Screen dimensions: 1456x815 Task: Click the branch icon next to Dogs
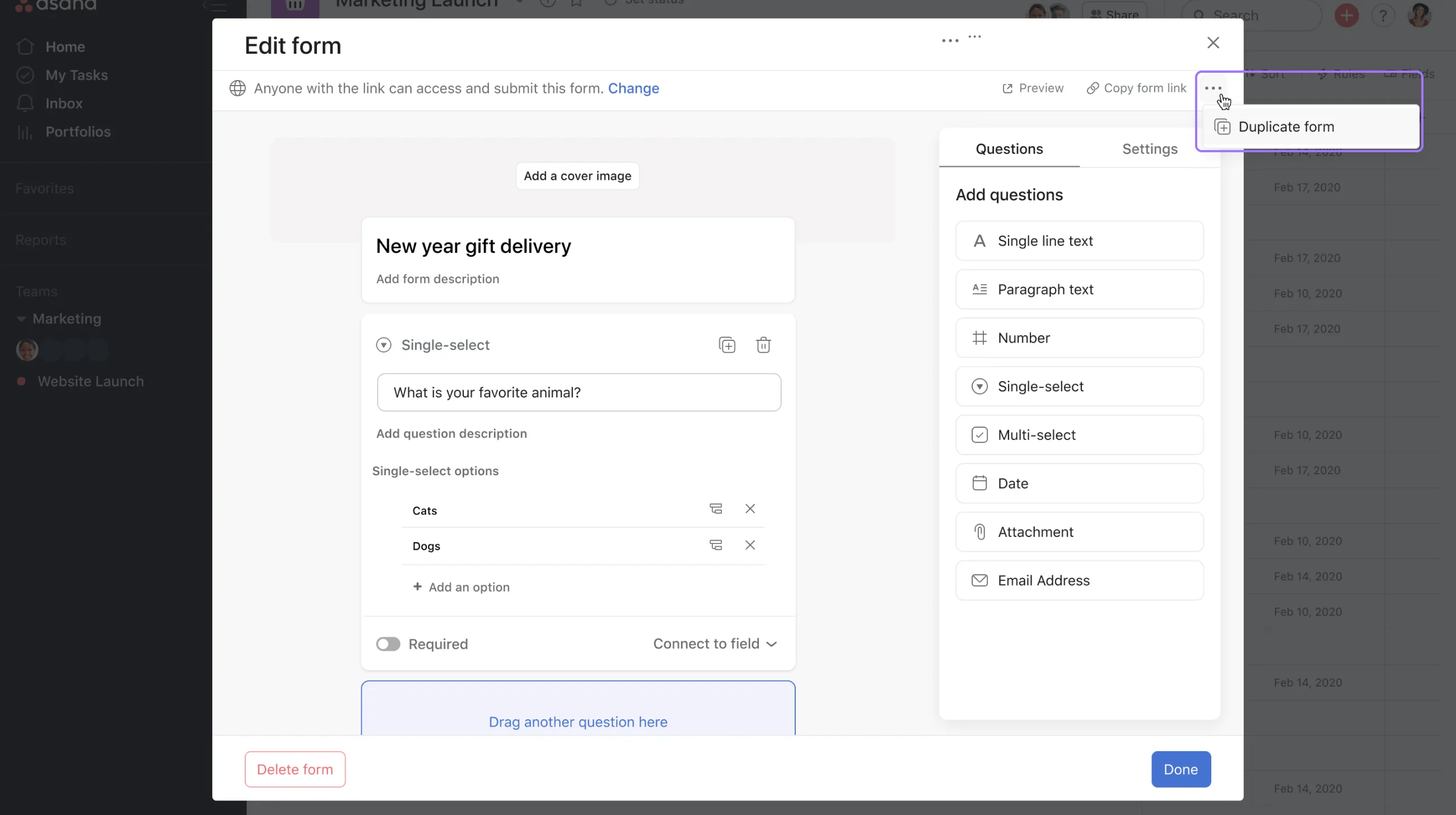(x=716, y=545)
